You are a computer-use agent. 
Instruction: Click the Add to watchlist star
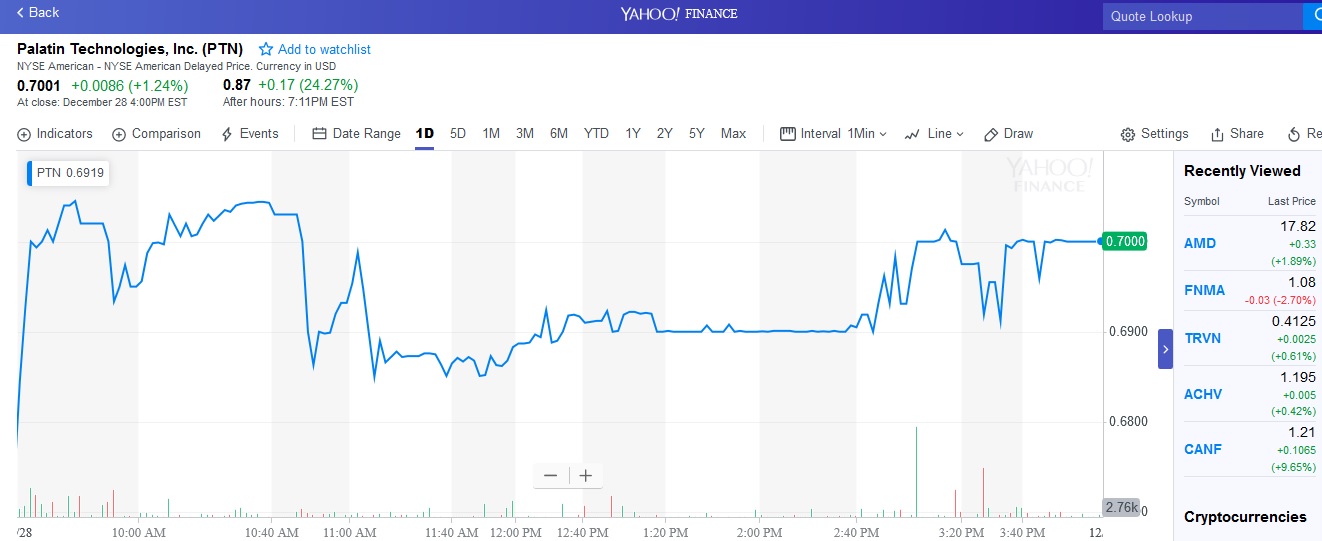[x=266, y=49]
